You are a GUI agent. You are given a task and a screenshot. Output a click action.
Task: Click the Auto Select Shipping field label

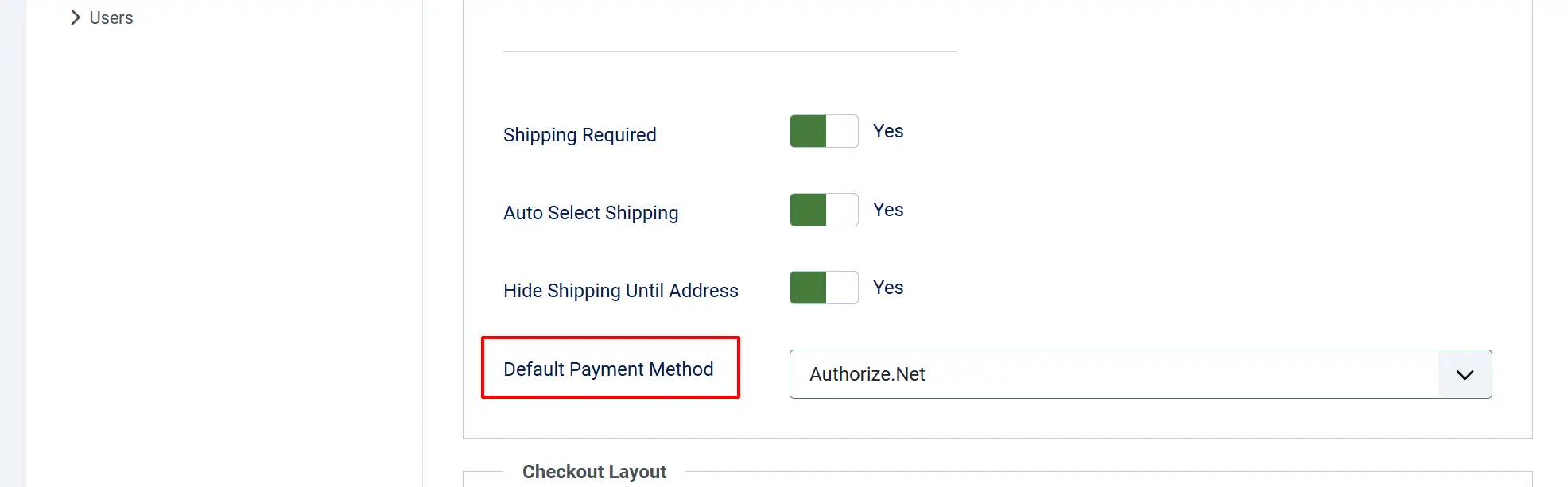pyautogui.click(x=591, y=213)
